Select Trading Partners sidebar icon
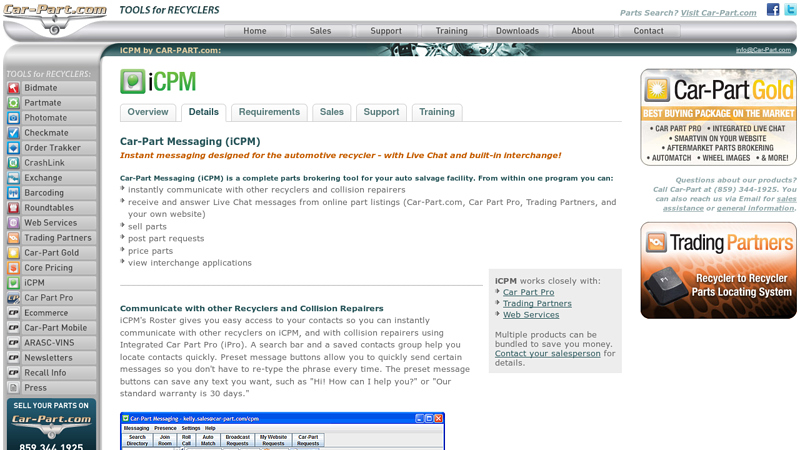The height and width of the screenshot is (450, 800). point(13,238)
